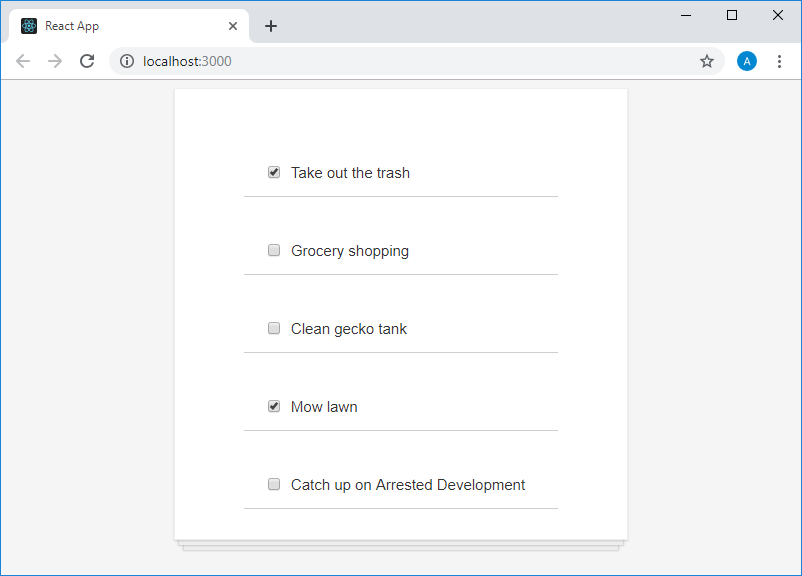Check Catch up on Arrested Development
The image size is (802, 576).
(x=274, y=484)
